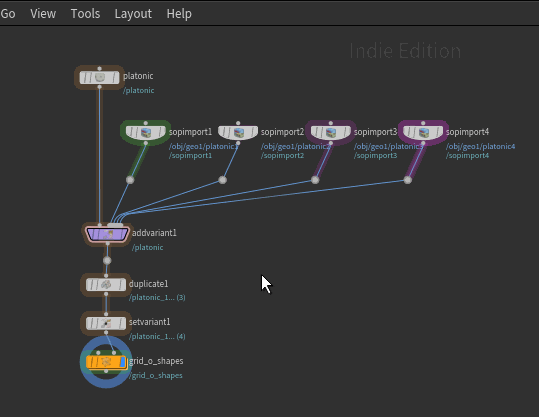Screen dimensions: 539x417
Task: Toggle the right-side flag on setvariant1 node
Action: (x=122, y=323)
